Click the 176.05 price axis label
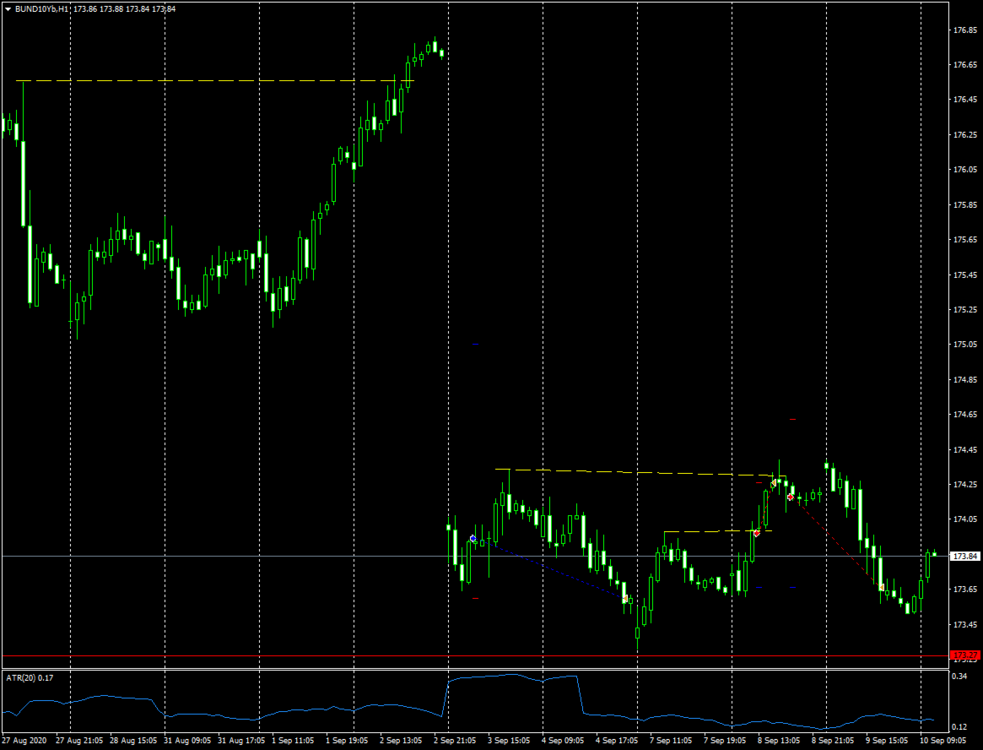The image size is (983, 750). [965, 169]
